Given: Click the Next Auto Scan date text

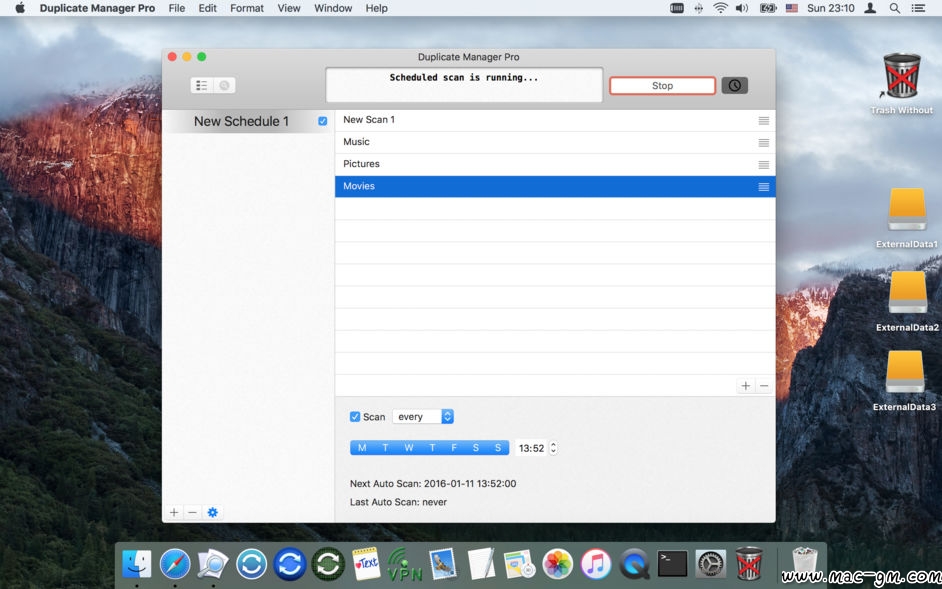Looking at the screenshot, I should coord(433,483).
